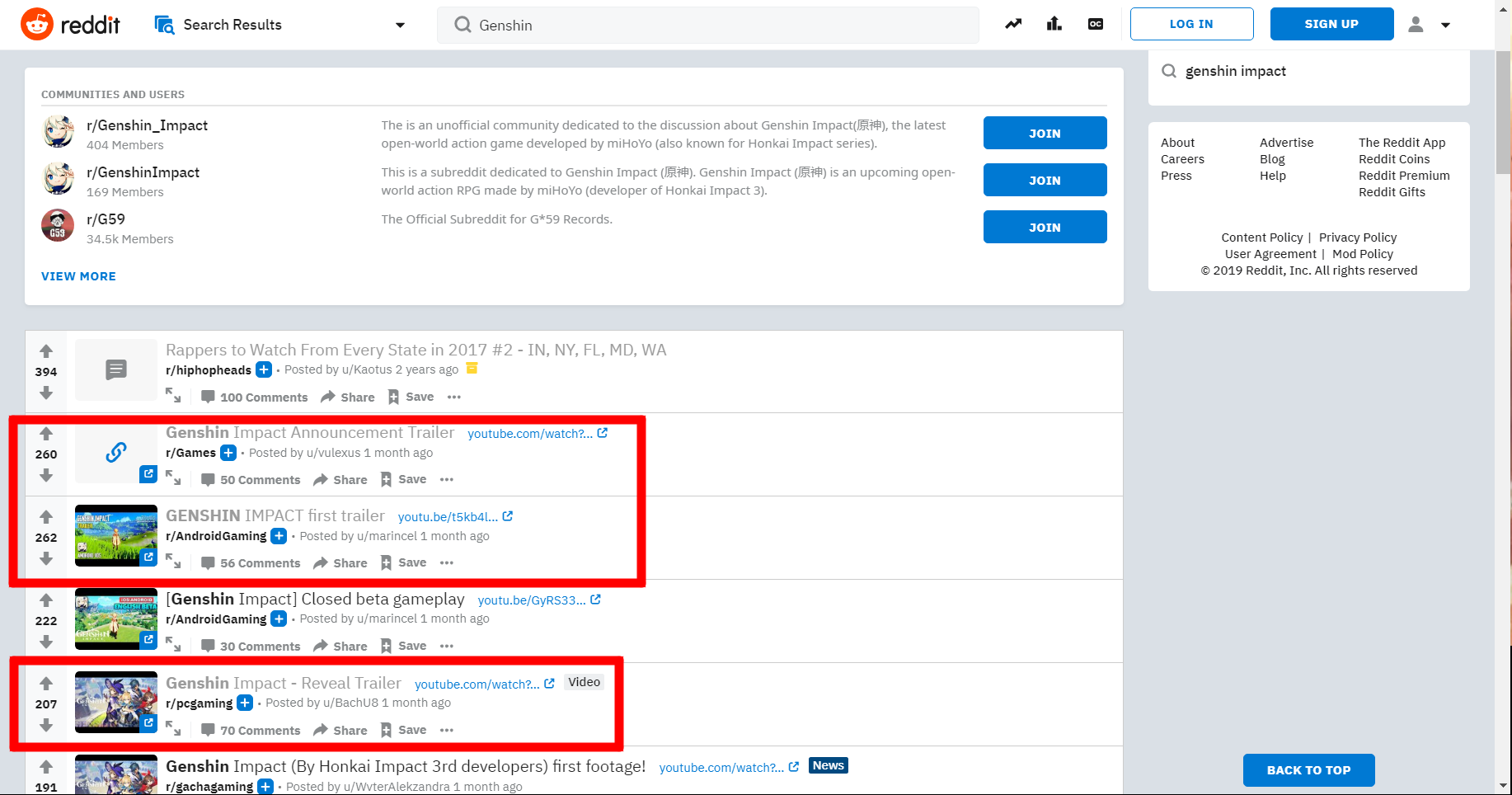Save the Genshin Impact Announcement Trailer post
Viewport: 1512px width, 795px height.
[x=403, y=479]
